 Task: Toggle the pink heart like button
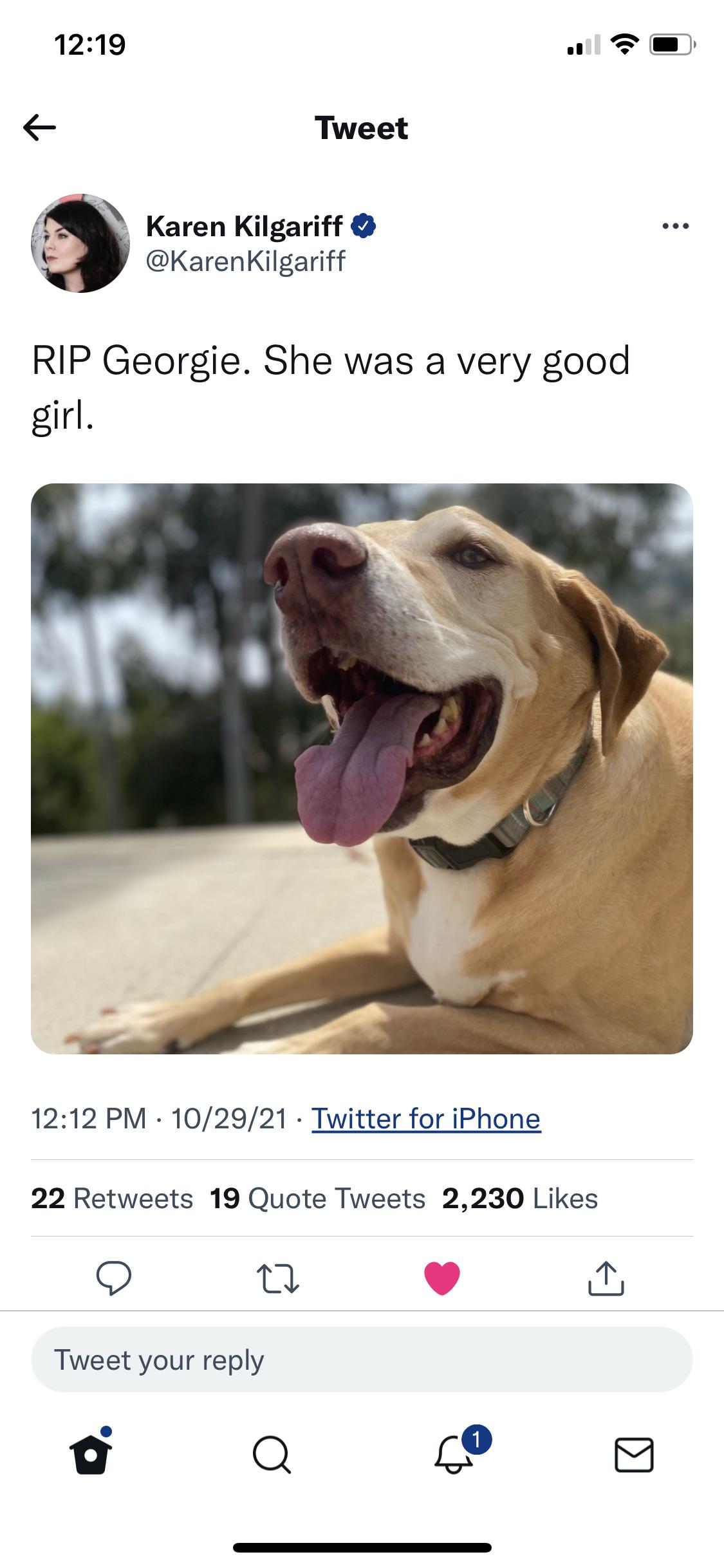[x=442, y=1278]
